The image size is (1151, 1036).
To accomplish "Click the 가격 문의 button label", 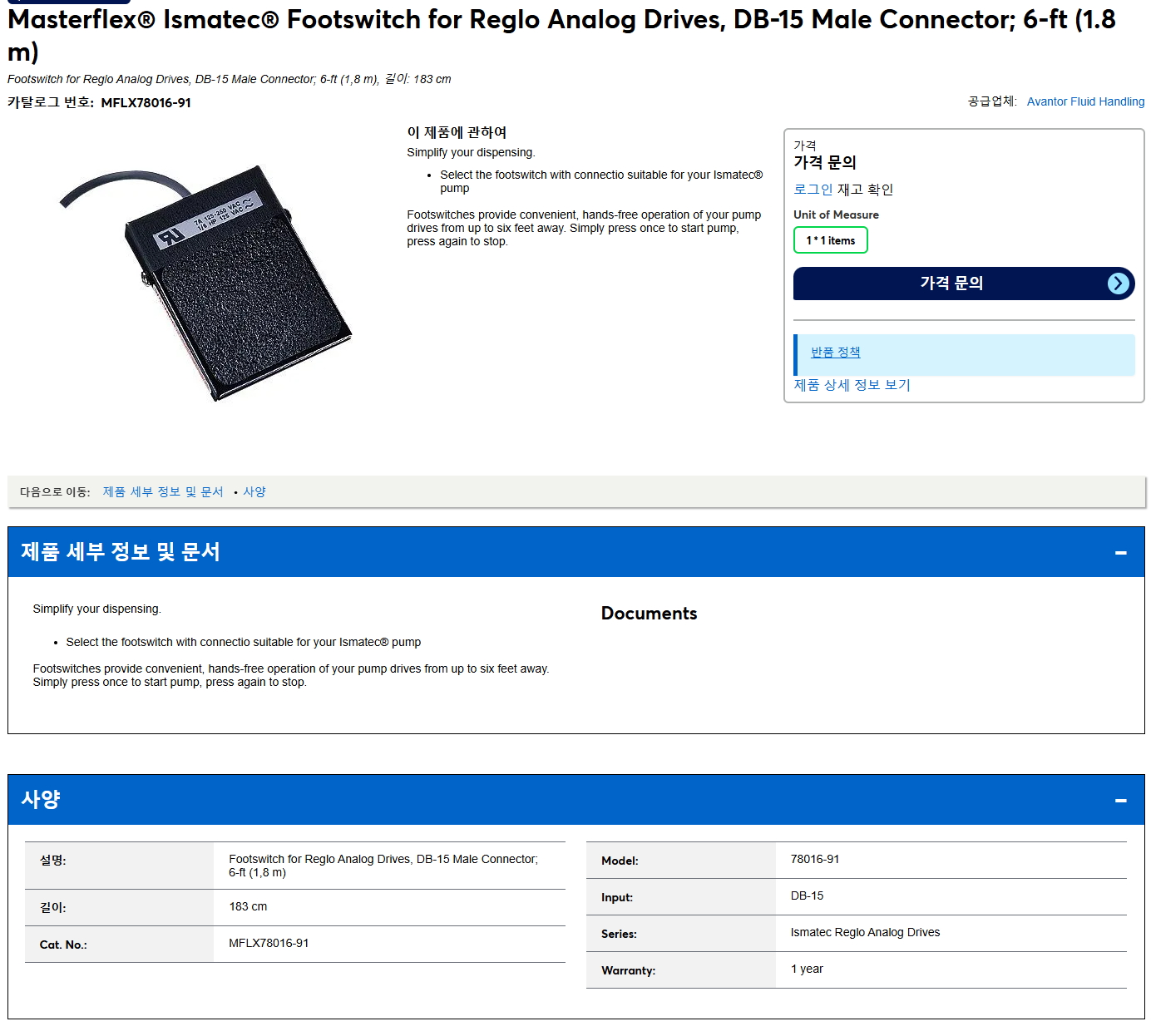I will [x=951, y=284].
